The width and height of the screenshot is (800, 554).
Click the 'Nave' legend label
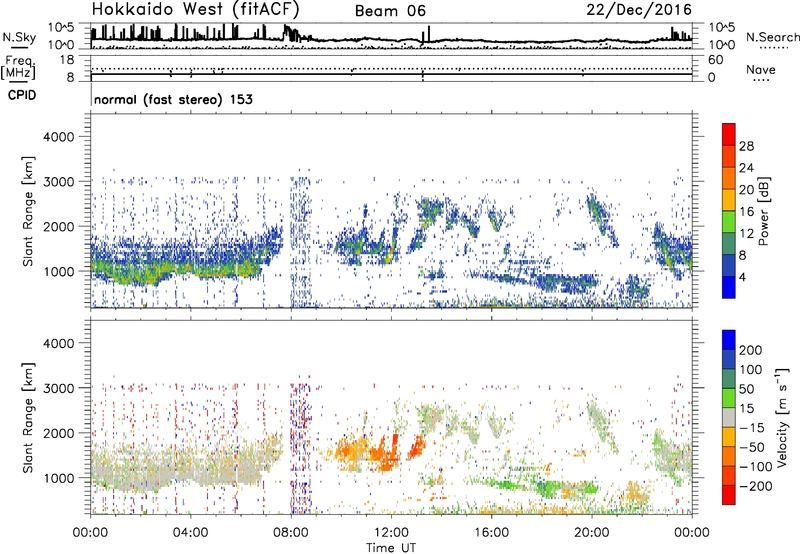761,69
